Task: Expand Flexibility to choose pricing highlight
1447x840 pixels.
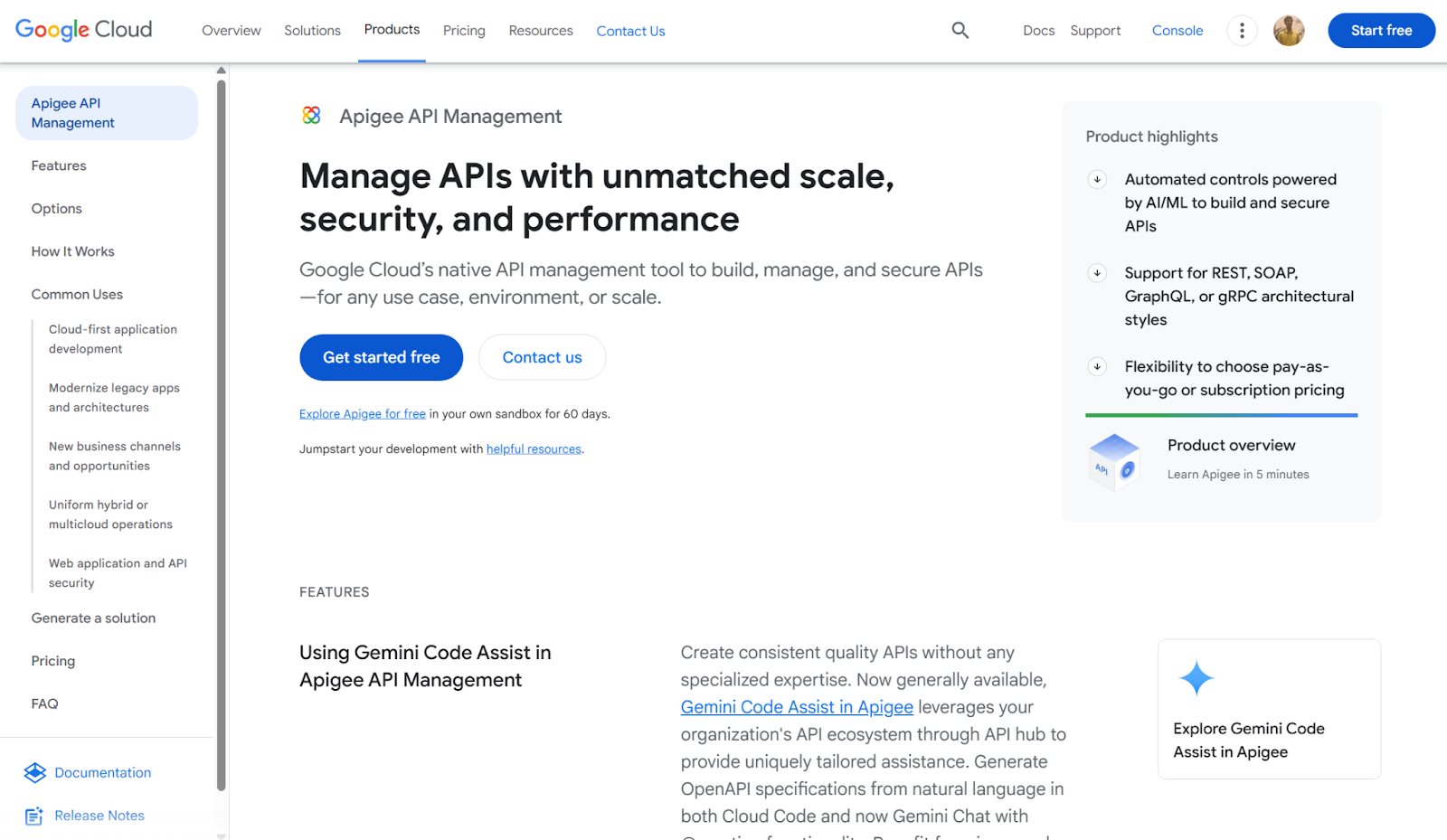Action: click(1097, 366)
